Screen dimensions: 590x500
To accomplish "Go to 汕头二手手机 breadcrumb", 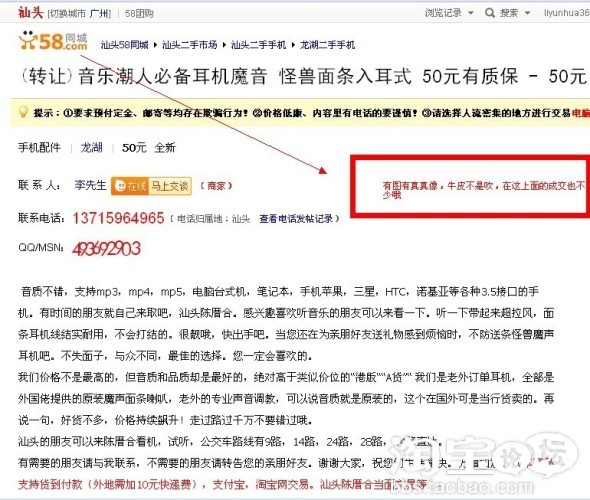I will 259,45.
